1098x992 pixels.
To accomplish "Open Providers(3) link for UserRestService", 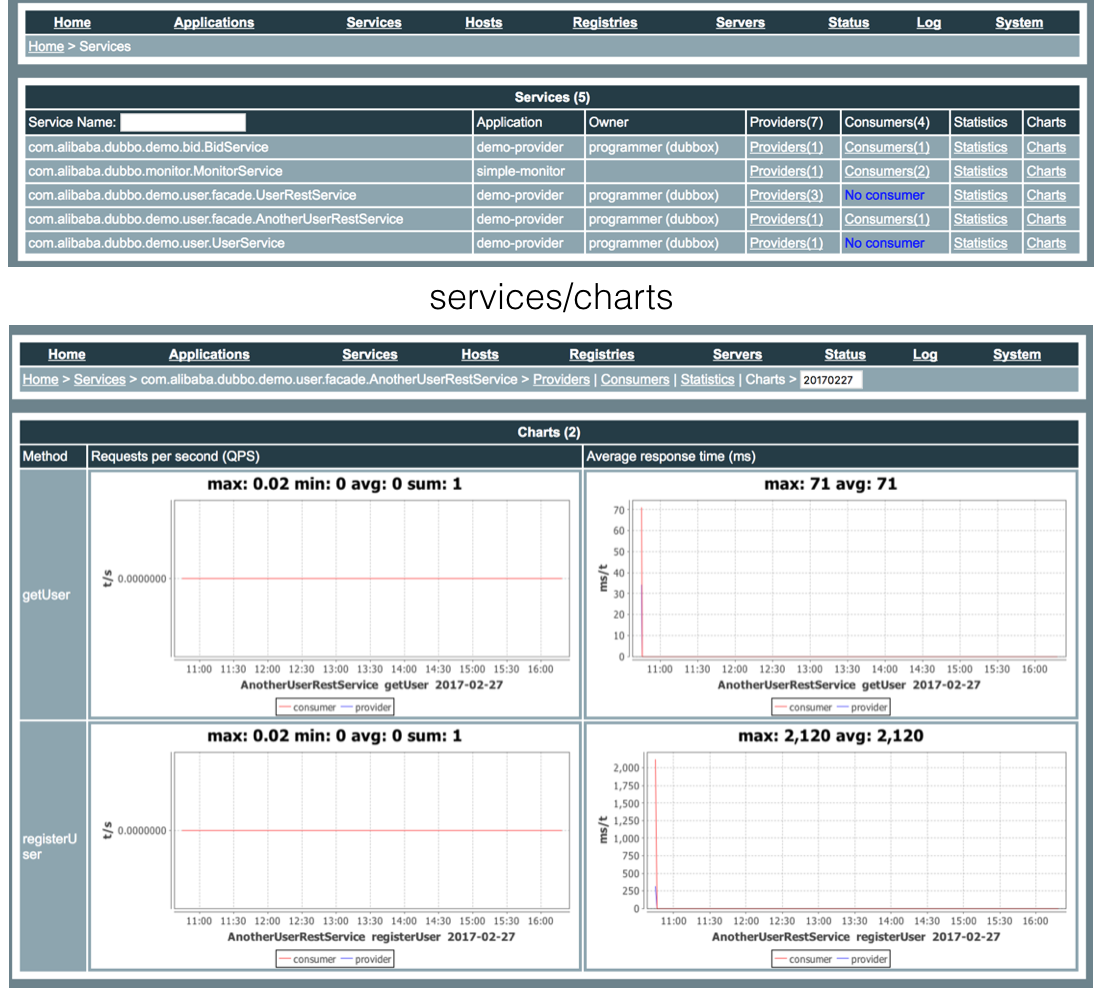I will 786,195.
